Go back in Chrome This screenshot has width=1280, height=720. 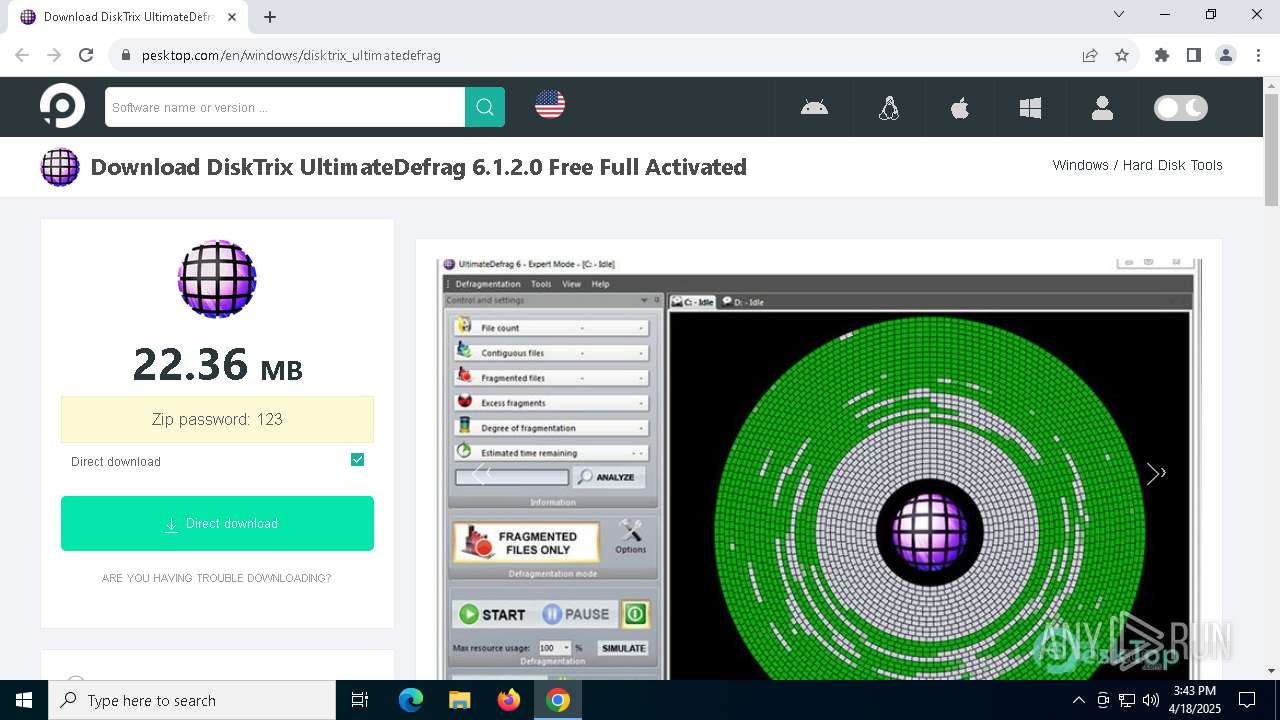point(22,55)
